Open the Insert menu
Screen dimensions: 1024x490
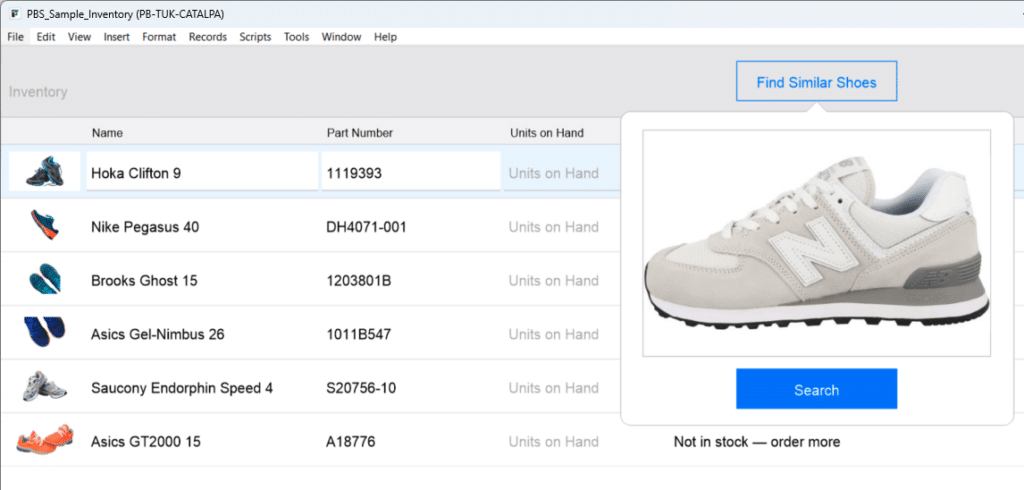point(116,37)
